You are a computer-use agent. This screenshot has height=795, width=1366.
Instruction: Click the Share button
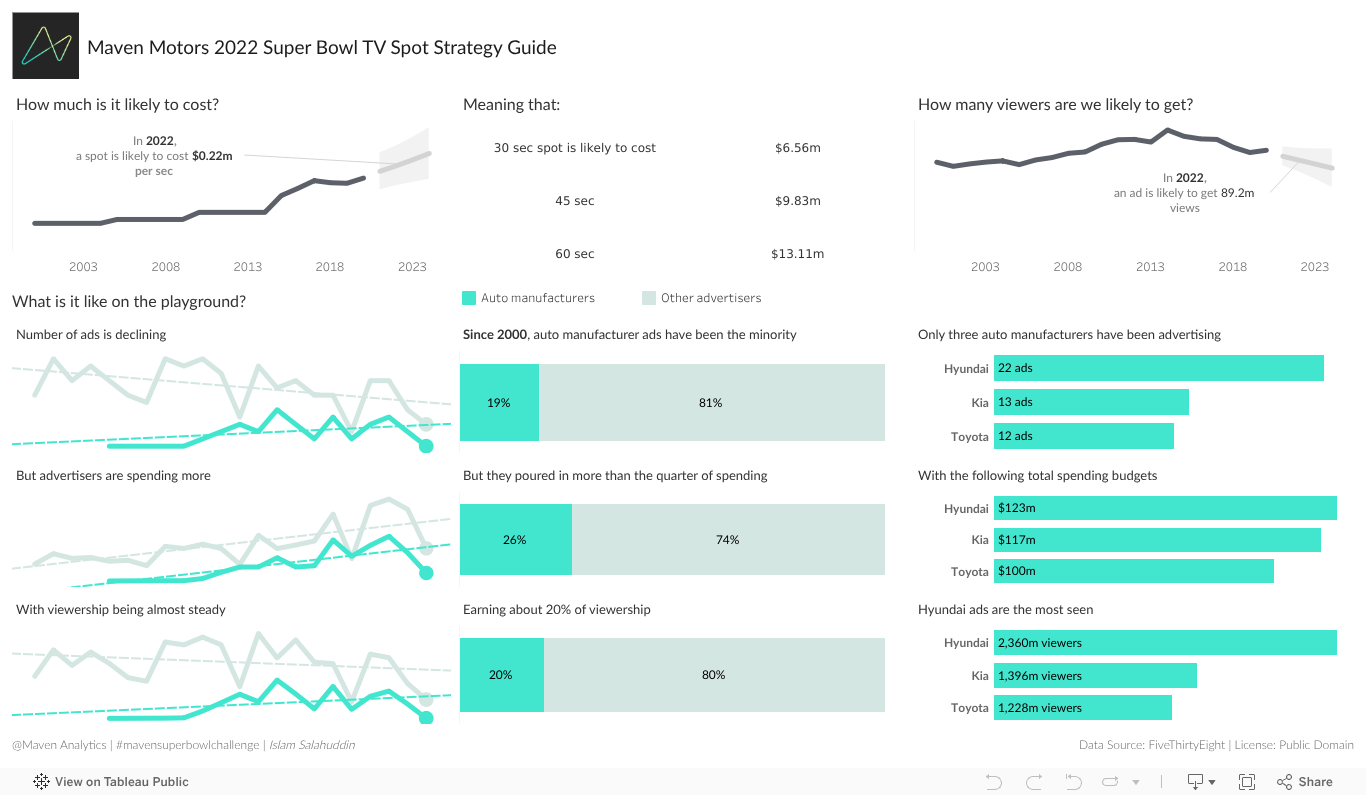click(1305, 782)
